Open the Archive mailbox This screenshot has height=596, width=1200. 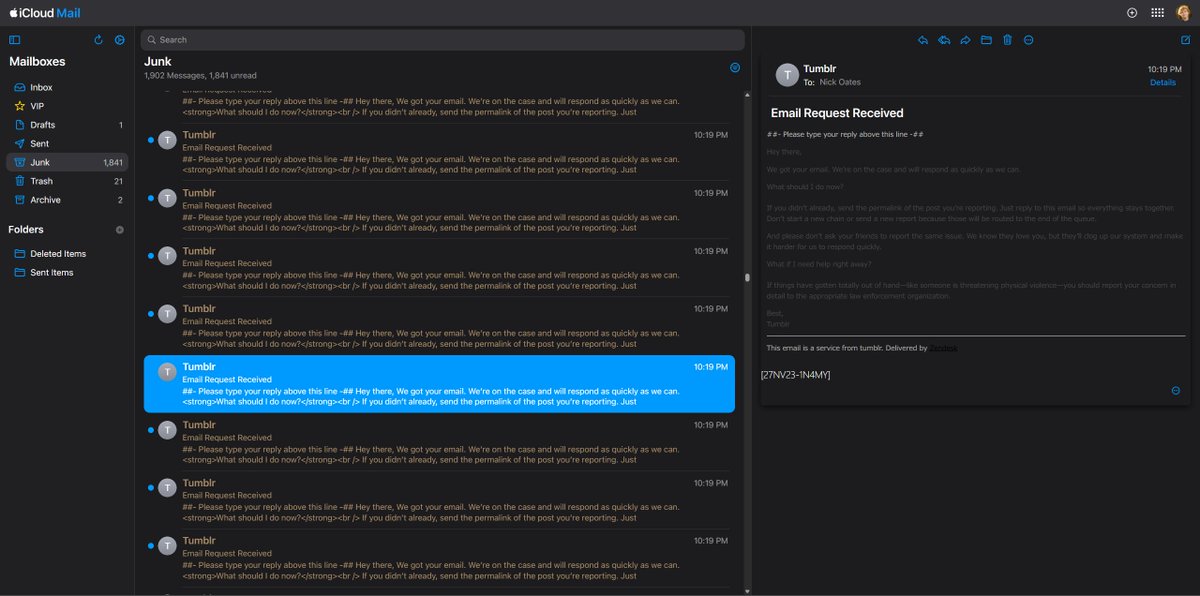(x=67, y=200)
